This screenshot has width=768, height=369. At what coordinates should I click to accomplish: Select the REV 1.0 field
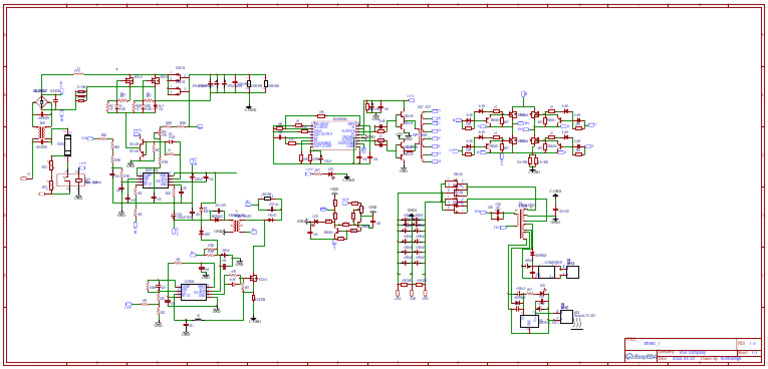746,343
